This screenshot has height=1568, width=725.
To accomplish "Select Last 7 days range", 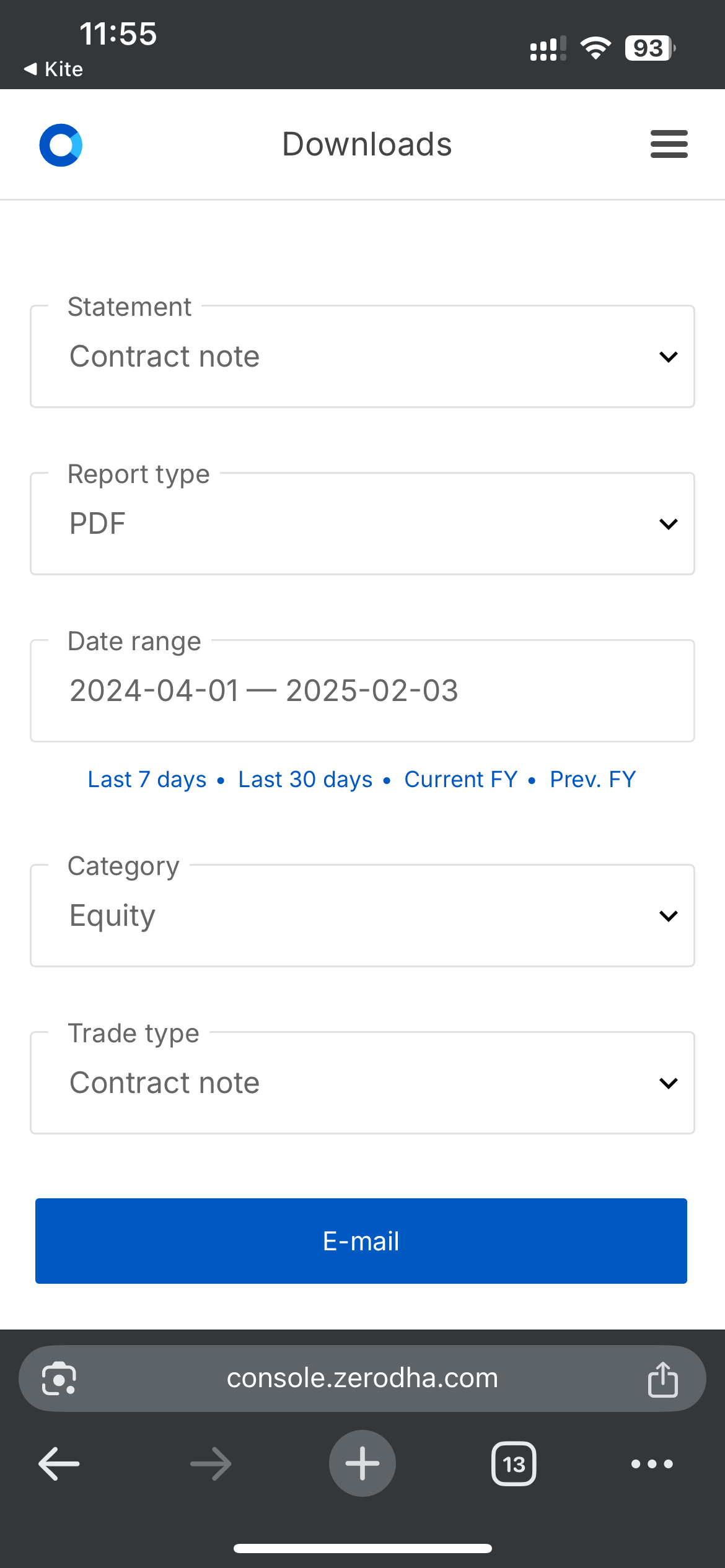I will click(x=147, y=779).
